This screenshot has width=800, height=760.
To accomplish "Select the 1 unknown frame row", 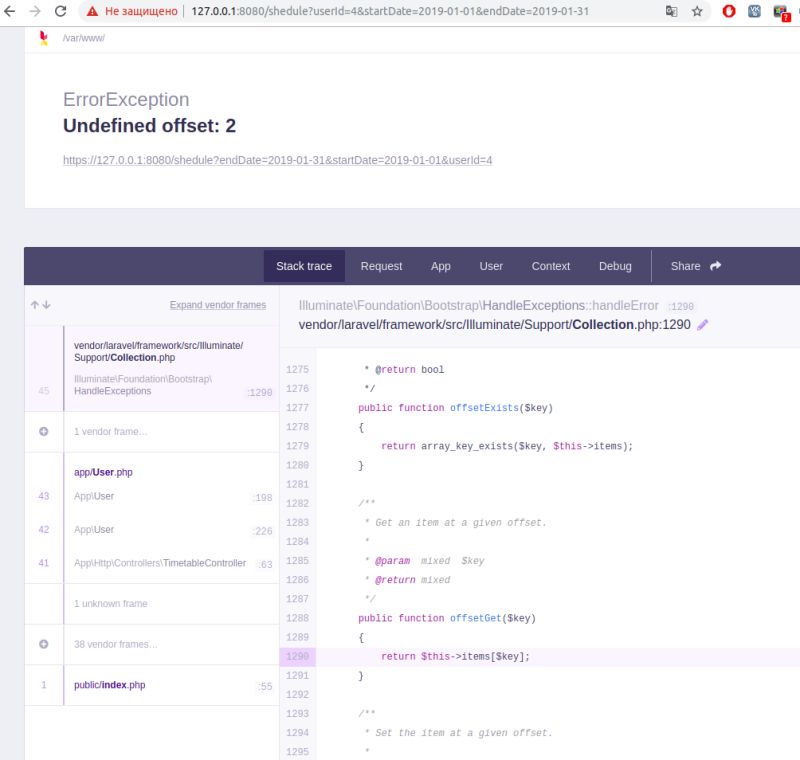I will pyautogui.click(x=152, y=604).
